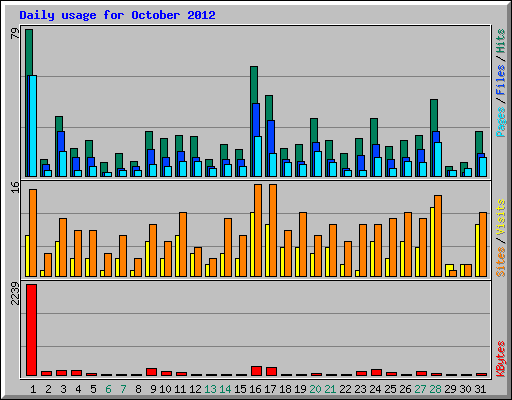Click day label '27' on the x-axis
Viewport: 512px width, 400px height.
pos(420,389)
